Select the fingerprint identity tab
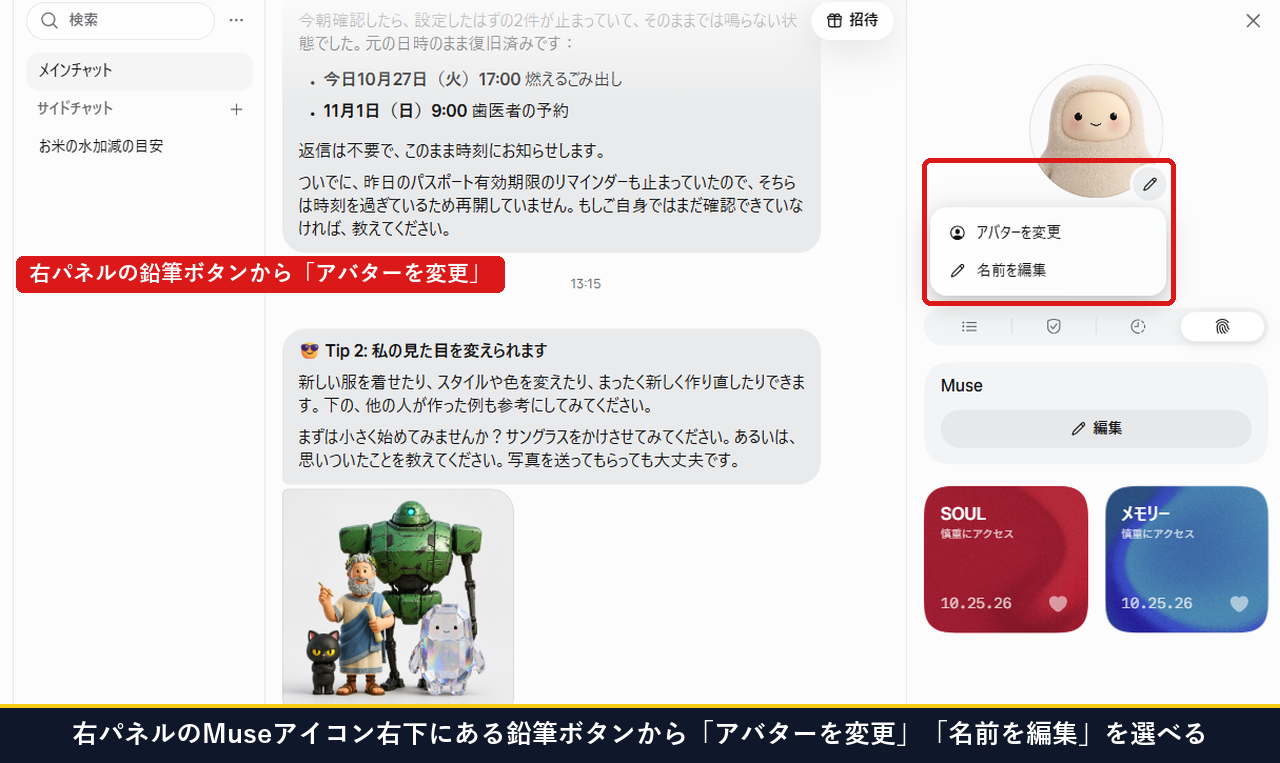 (x=1222, y=326)
